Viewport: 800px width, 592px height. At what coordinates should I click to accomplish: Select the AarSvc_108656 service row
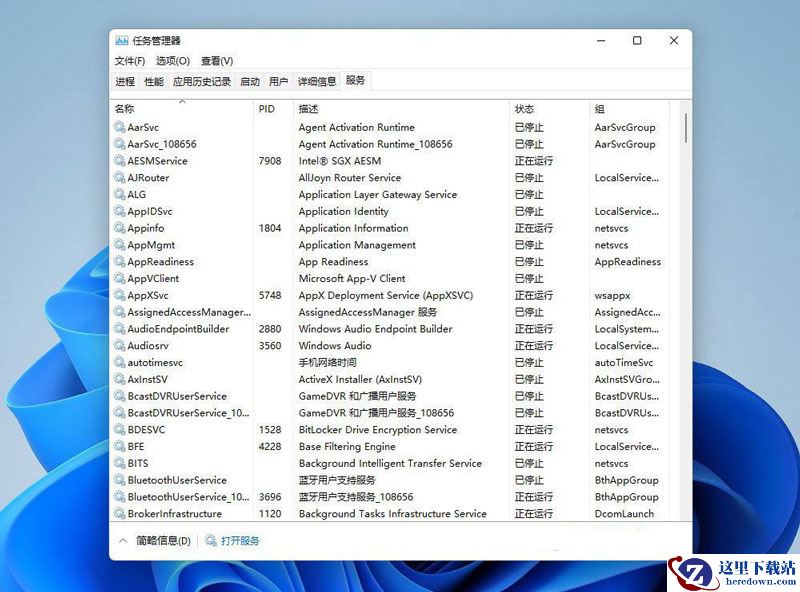click(x=390, y=144)
